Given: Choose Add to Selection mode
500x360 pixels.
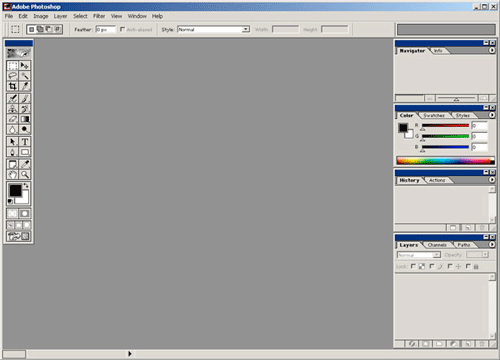Looking at the screenshot, I should click(x=40, y=29).
